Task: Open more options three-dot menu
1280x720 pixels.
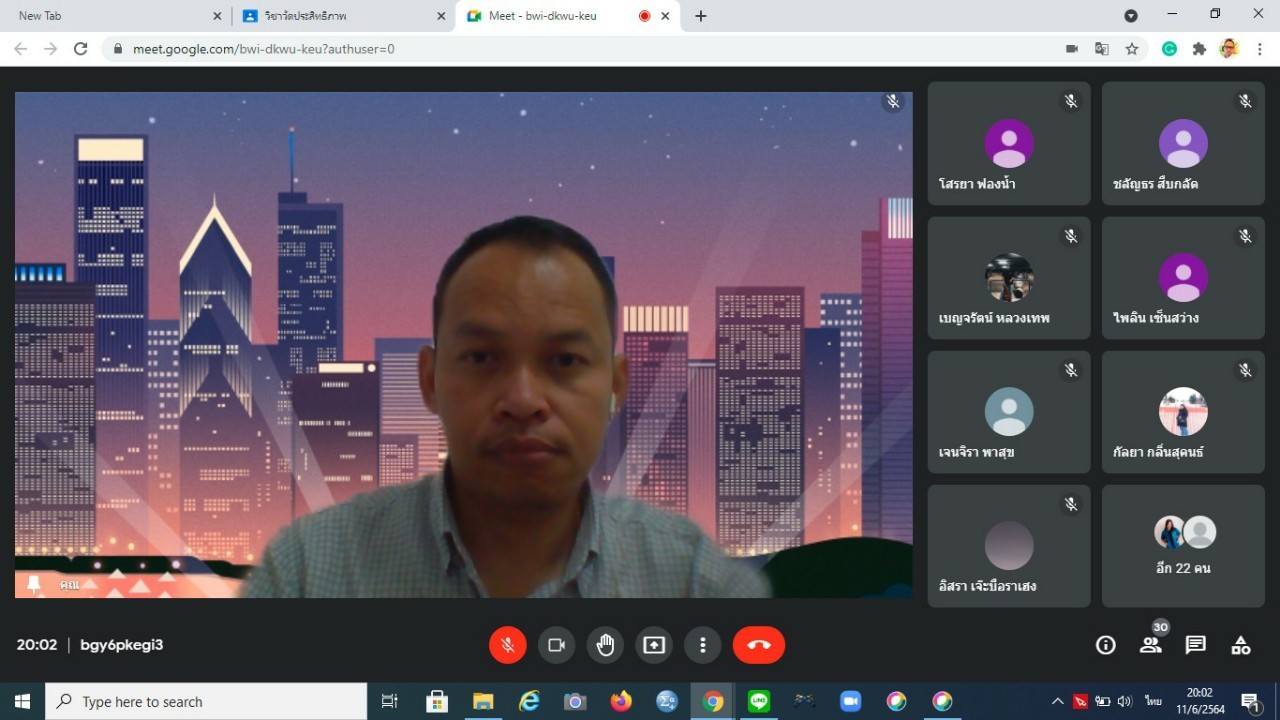Action: pyautogui.click(x=703, y=645)
